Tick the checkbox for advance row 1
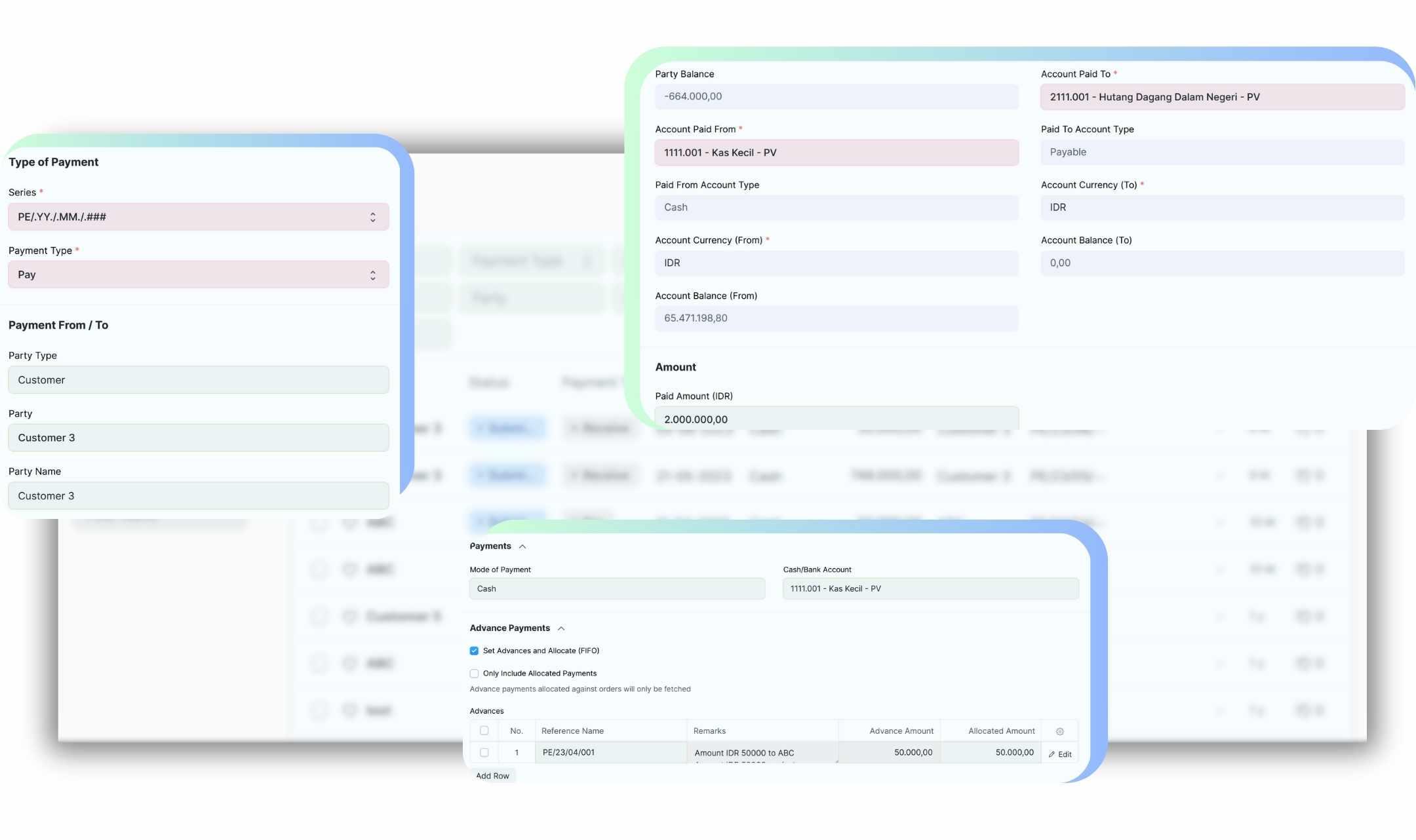1416x840 pixels. pos(484,753)
